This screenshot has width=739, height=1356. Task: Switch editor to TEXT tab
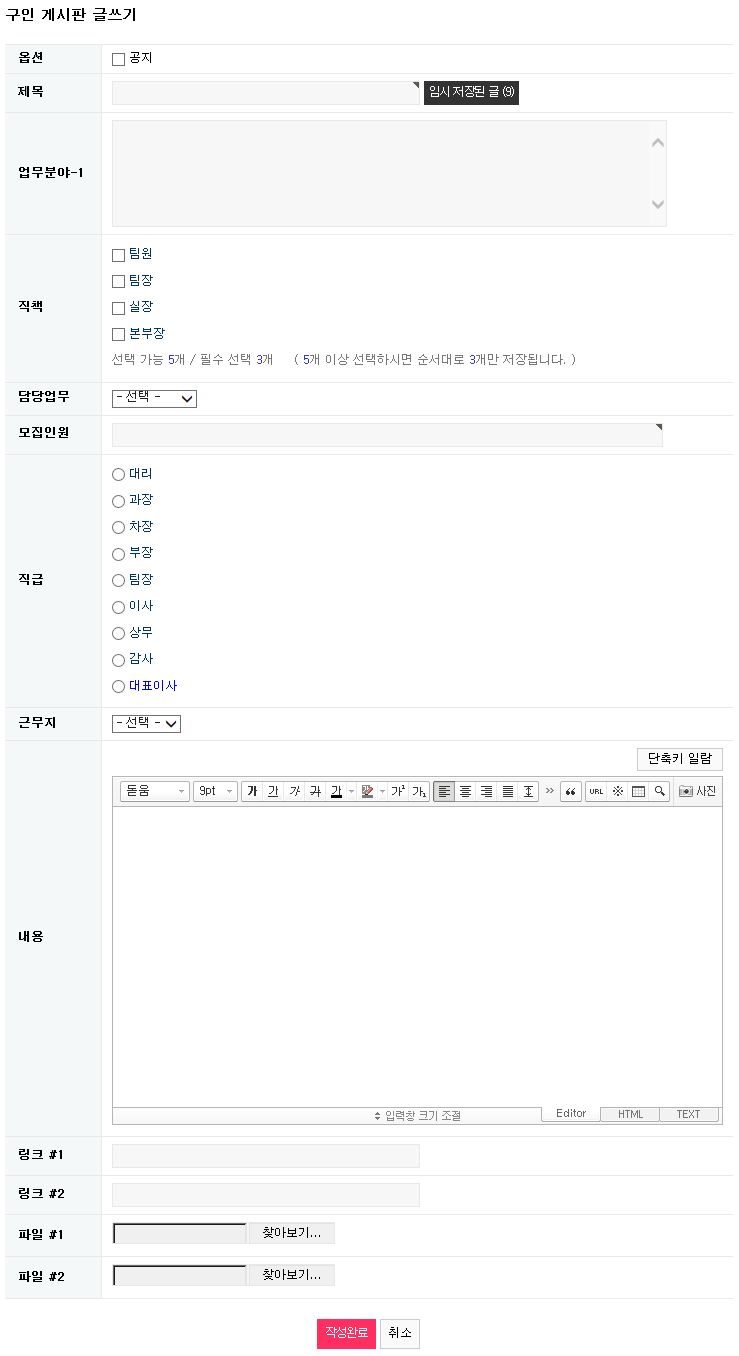pos(688,1114)
